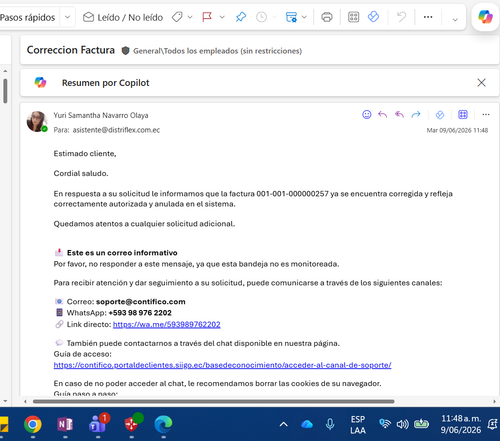
Task: Open the OneDrive cloud tray icon
Action: (x=307, y=424)
